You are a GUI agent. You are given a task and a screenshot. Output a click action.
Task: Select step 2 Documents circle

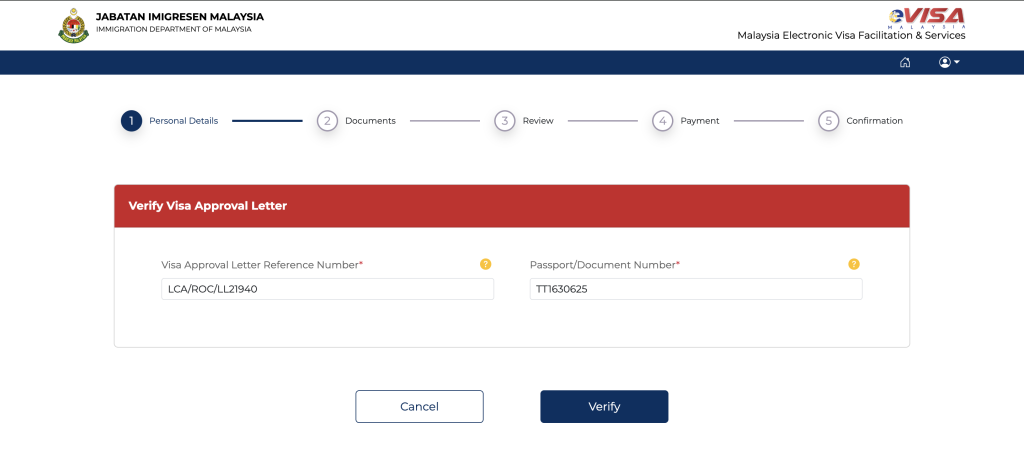click(327, 121)
